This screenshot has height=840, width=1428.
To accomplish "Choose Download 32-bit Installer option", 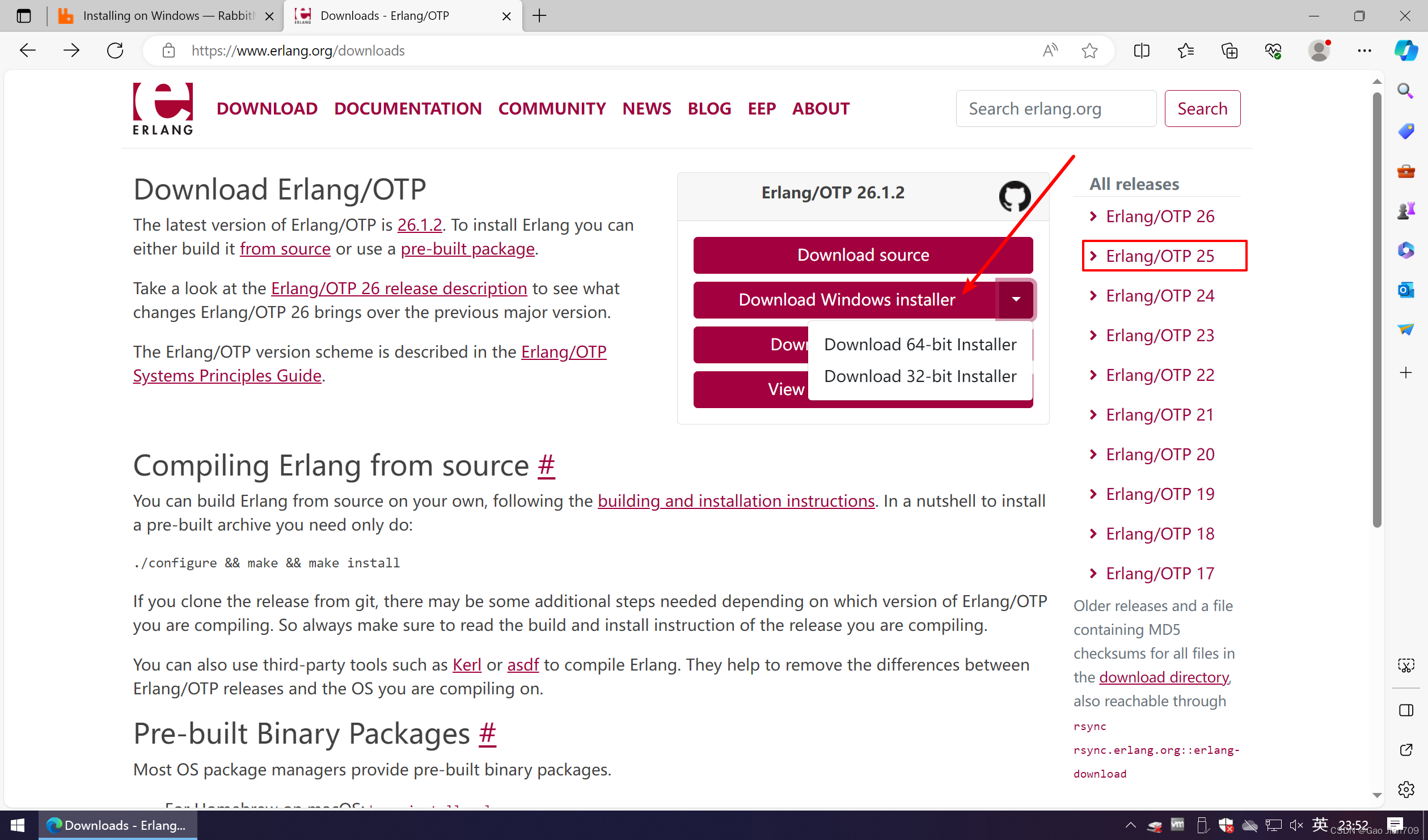I will [x=919, y=376].
